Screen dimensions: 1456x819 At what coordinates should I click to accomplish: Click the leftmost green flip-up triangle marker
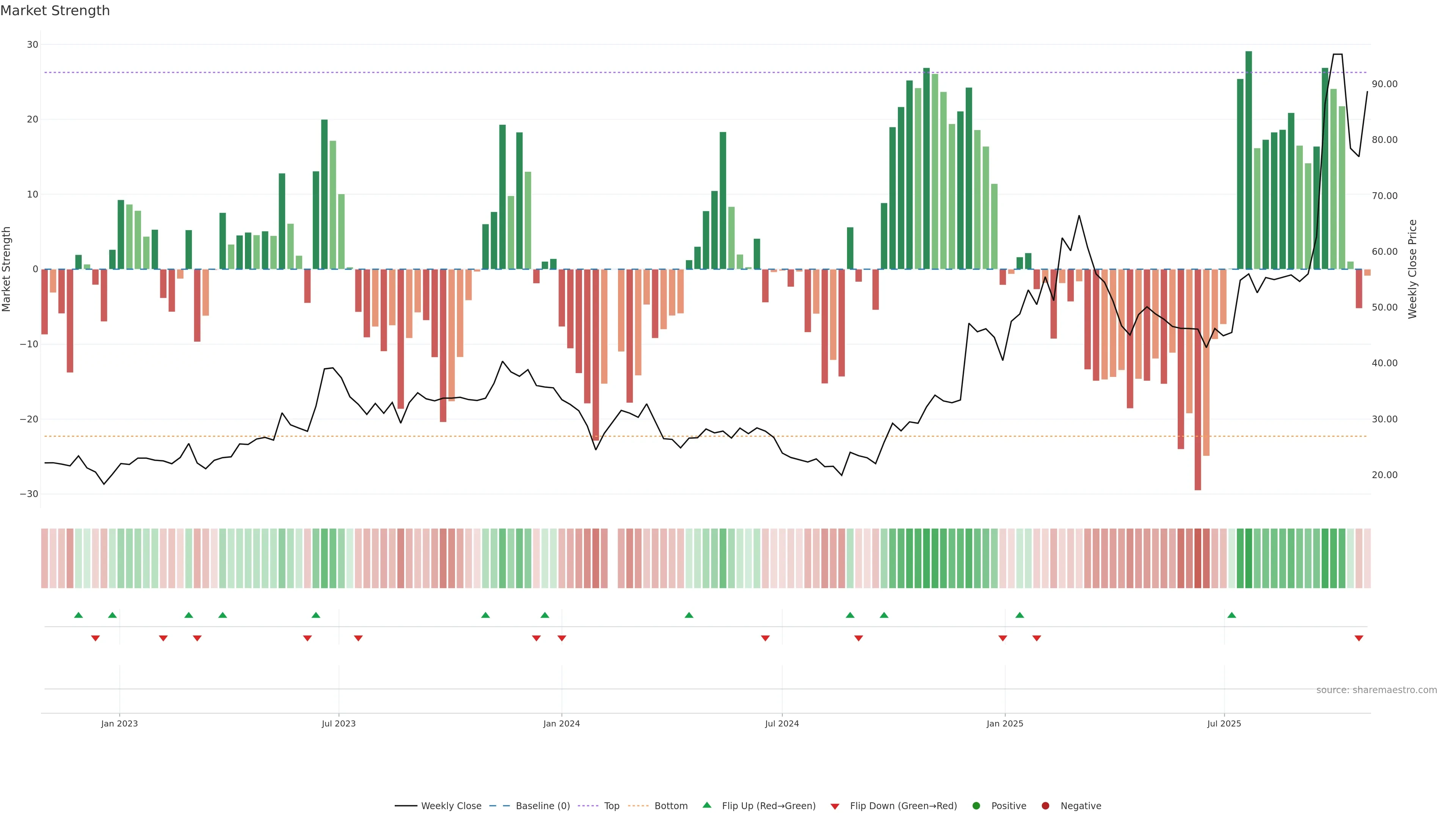(x=78, y=615)
